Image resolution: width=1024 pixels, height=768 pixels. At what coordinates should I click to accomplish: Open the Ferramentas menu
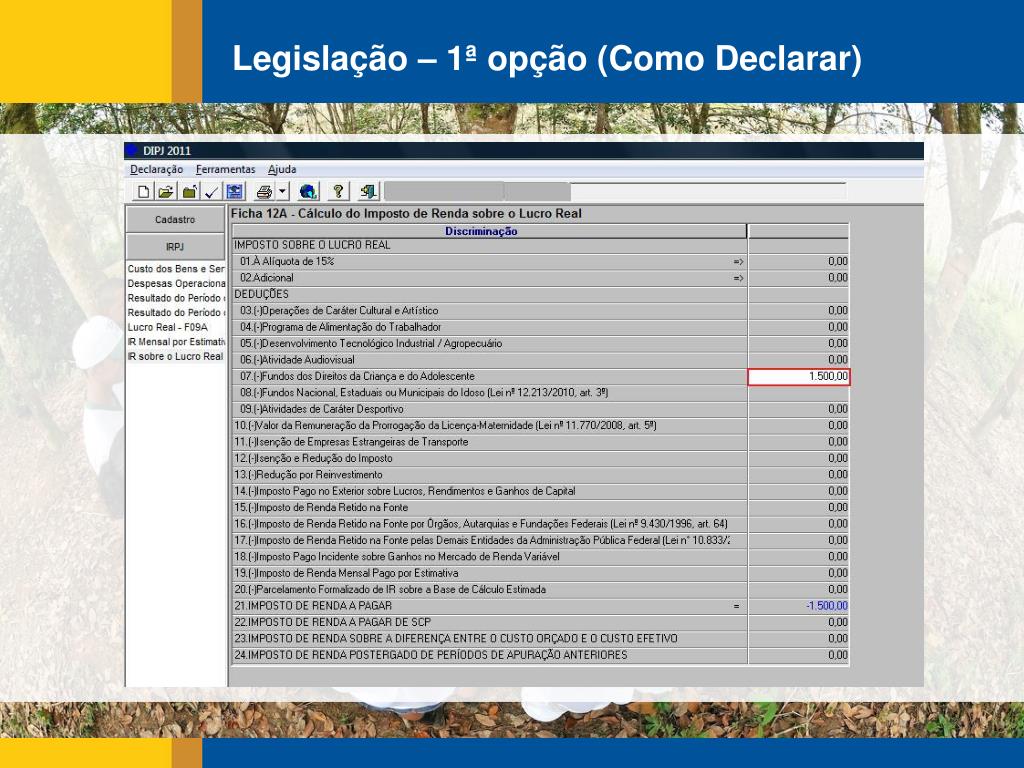[x=225, y=169]
